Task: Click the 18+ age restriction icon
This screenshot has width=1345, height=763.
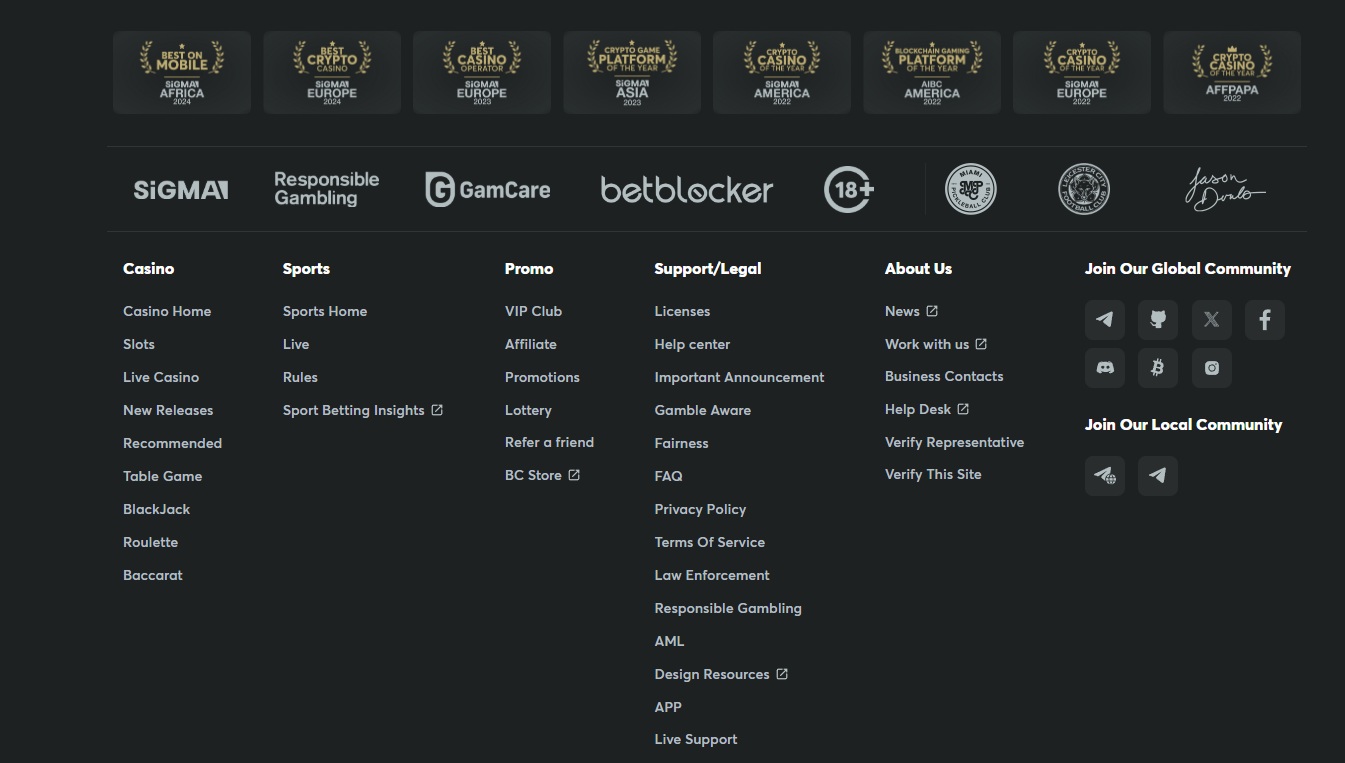Action: (849, 189)
